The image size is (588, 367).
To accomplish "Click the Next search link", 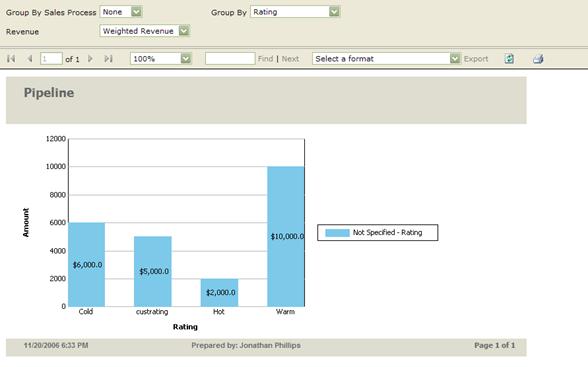I will click(290, 59).
